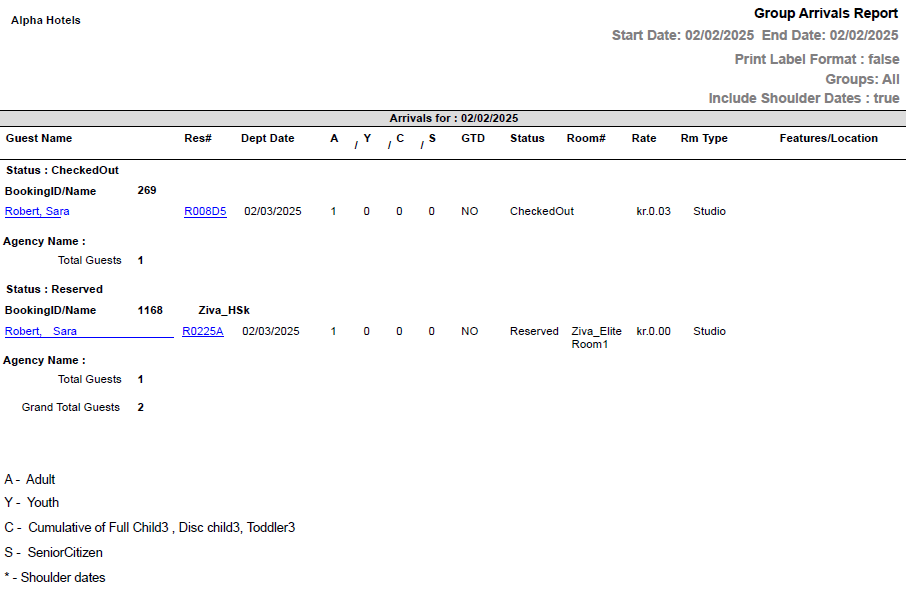Click the Rm Type column header
This screenshot has height=602, width=906.
coord(704,138)
